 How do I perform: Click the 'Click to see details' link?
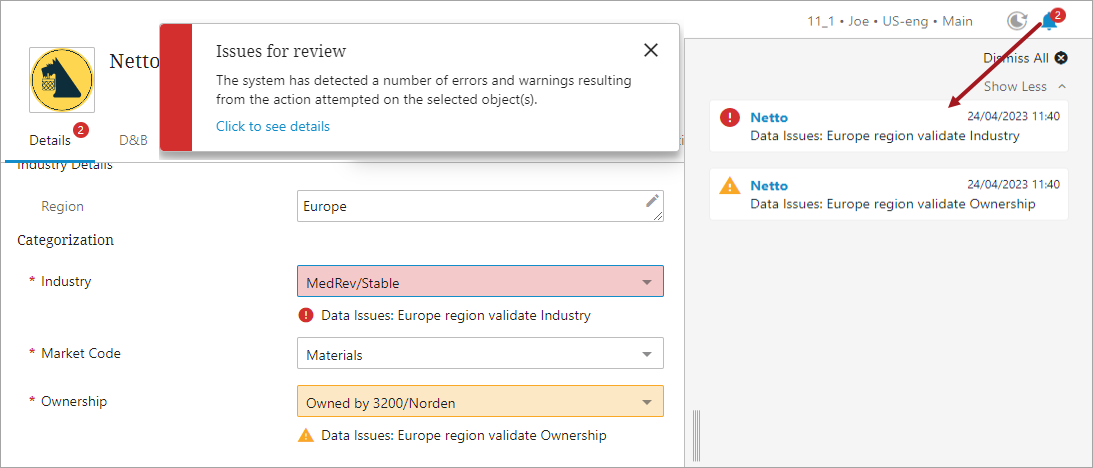pos(273,127)
